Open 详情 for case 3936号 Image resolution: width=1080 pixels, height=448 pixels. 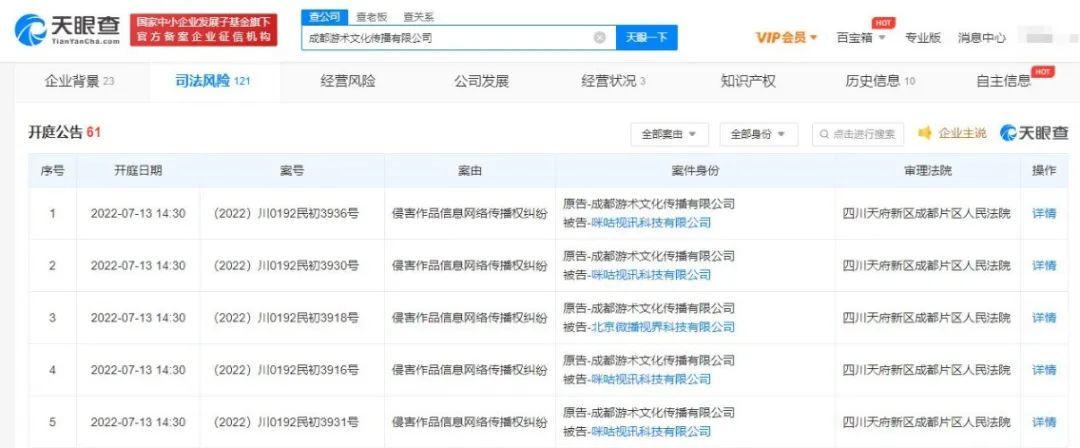1043,214
